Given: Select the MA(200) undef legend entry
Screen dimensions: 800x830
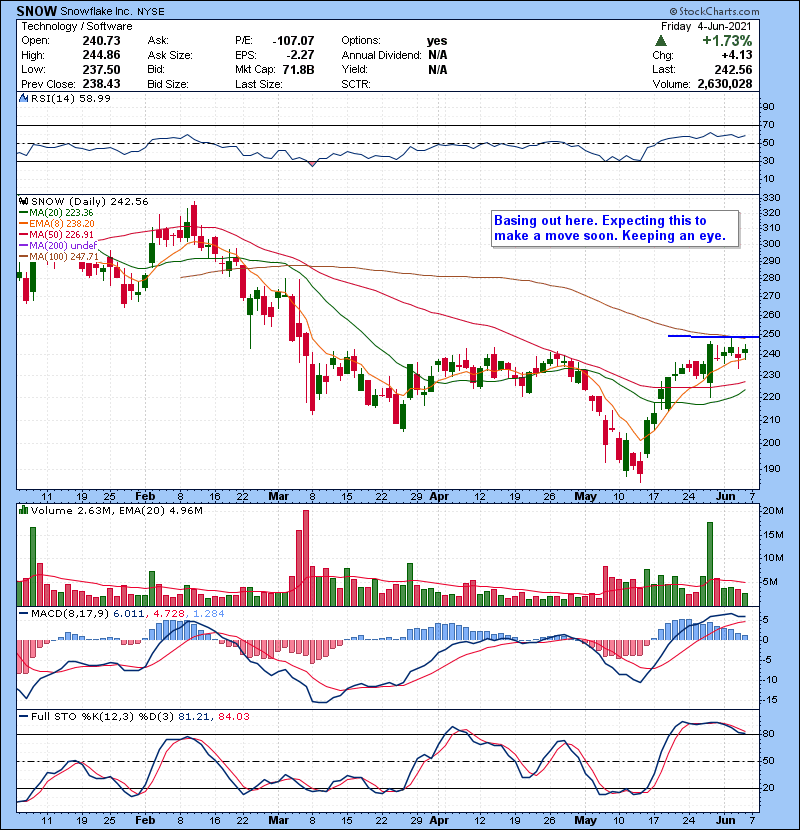Looking at the screenshot, I should pyautogui.click(x=58, y=246).
